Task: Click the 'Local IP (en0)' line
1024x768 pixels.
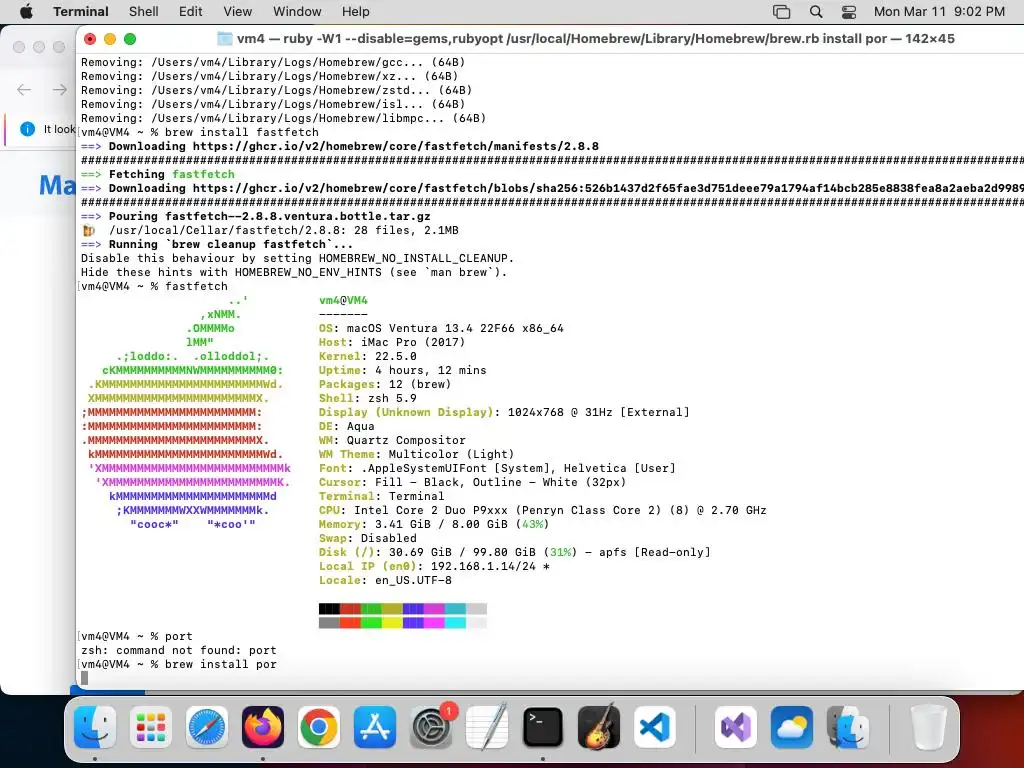Action: pos(434,566)
